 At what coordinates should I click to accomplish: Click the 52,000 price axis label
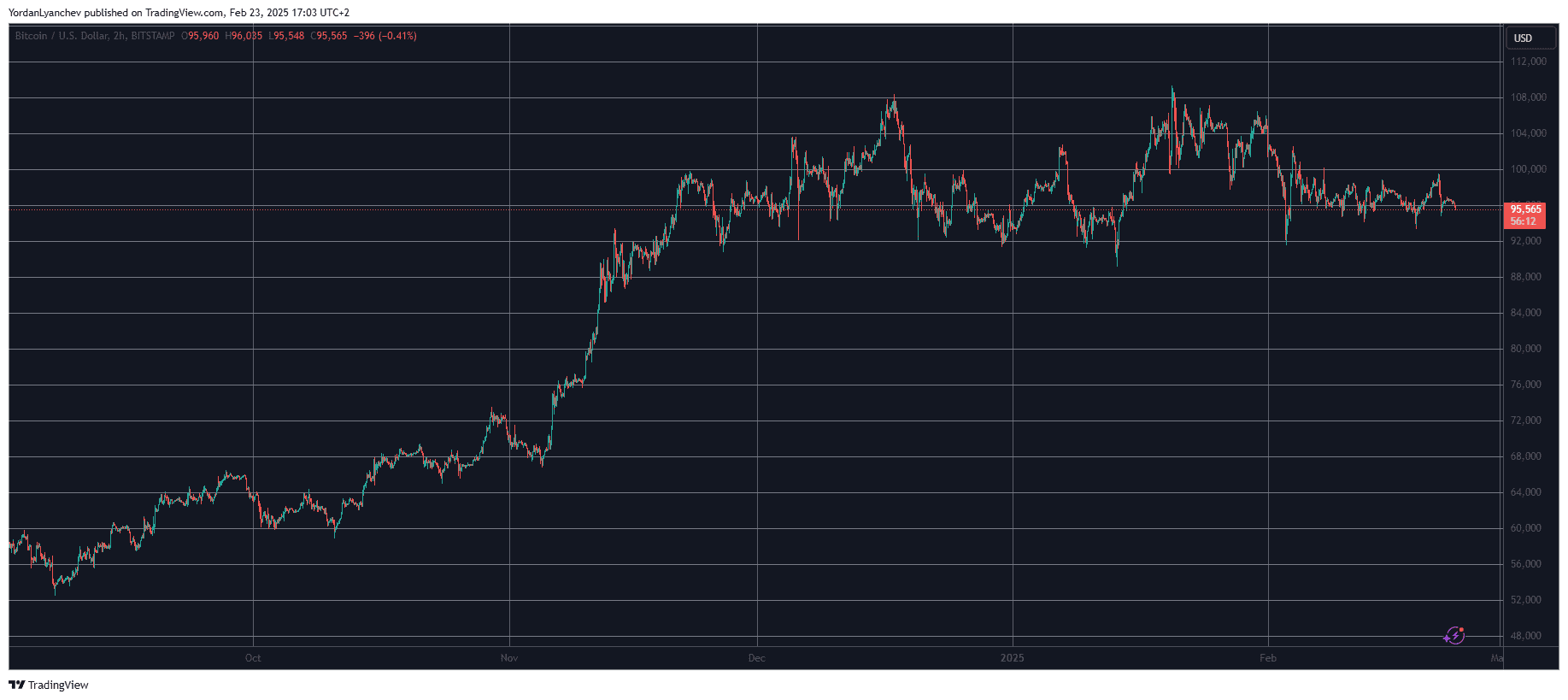click(1526, 600)
